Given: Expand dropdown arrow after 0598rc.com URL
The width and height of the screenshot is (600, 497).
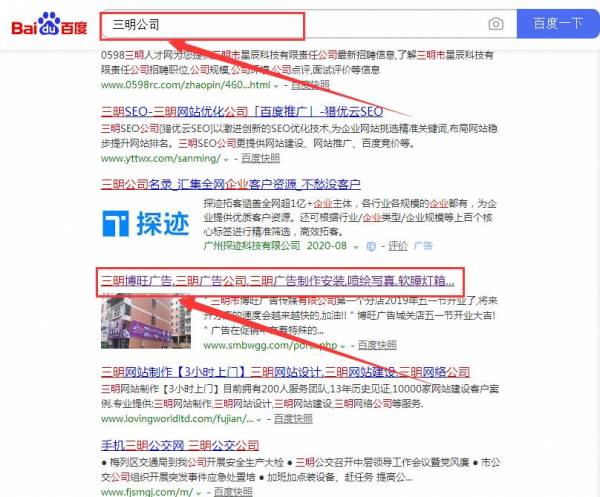Looking at the screenshot, I should (275, 85).
